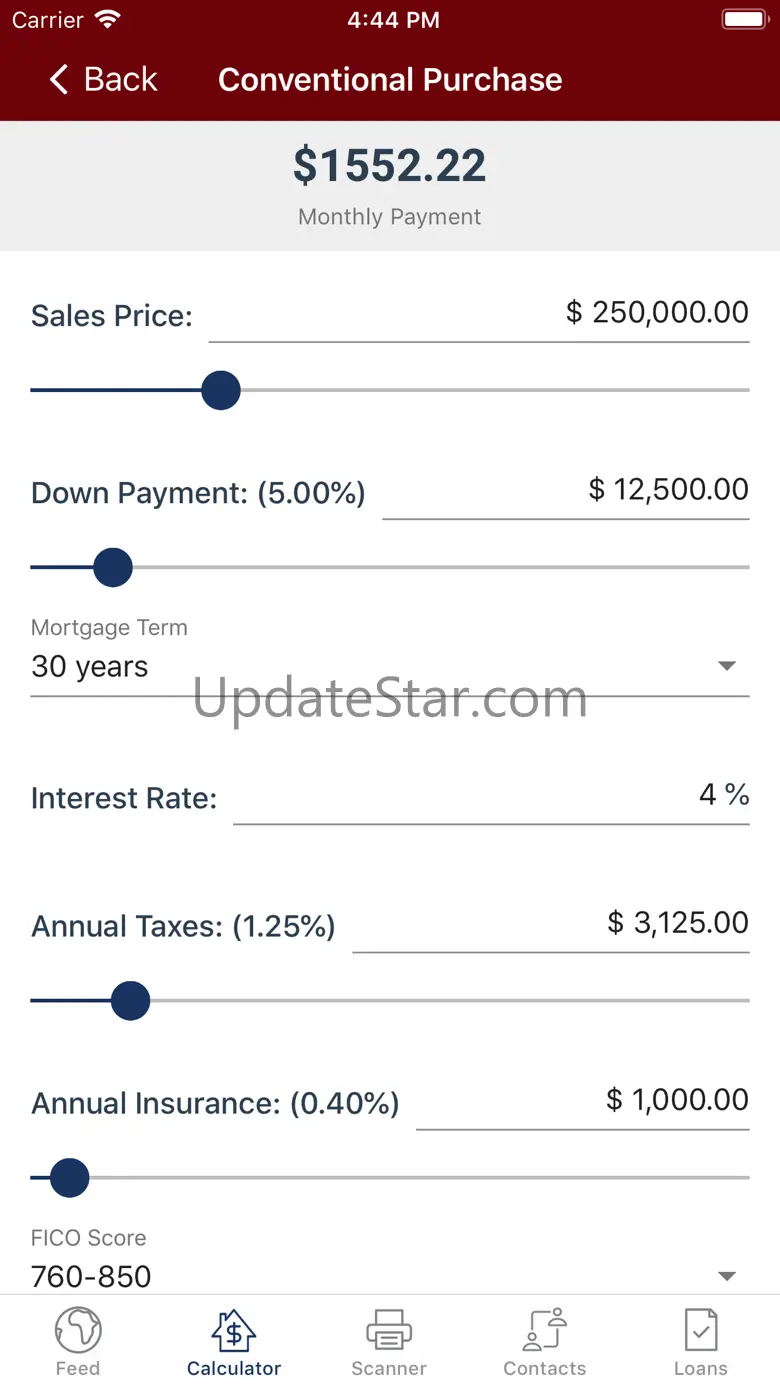Expand the Mortgage Term dropdown arrow
This screenshot has height=1387, width=780.
tap(727, 666)
